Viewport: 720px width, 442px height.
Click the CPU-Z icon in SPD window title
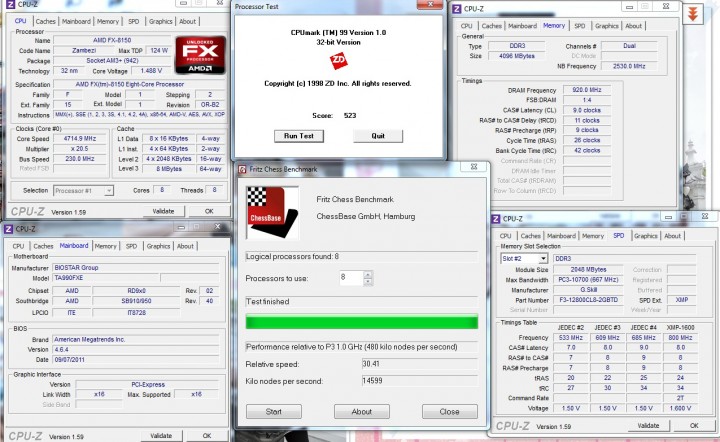point(496,219)
